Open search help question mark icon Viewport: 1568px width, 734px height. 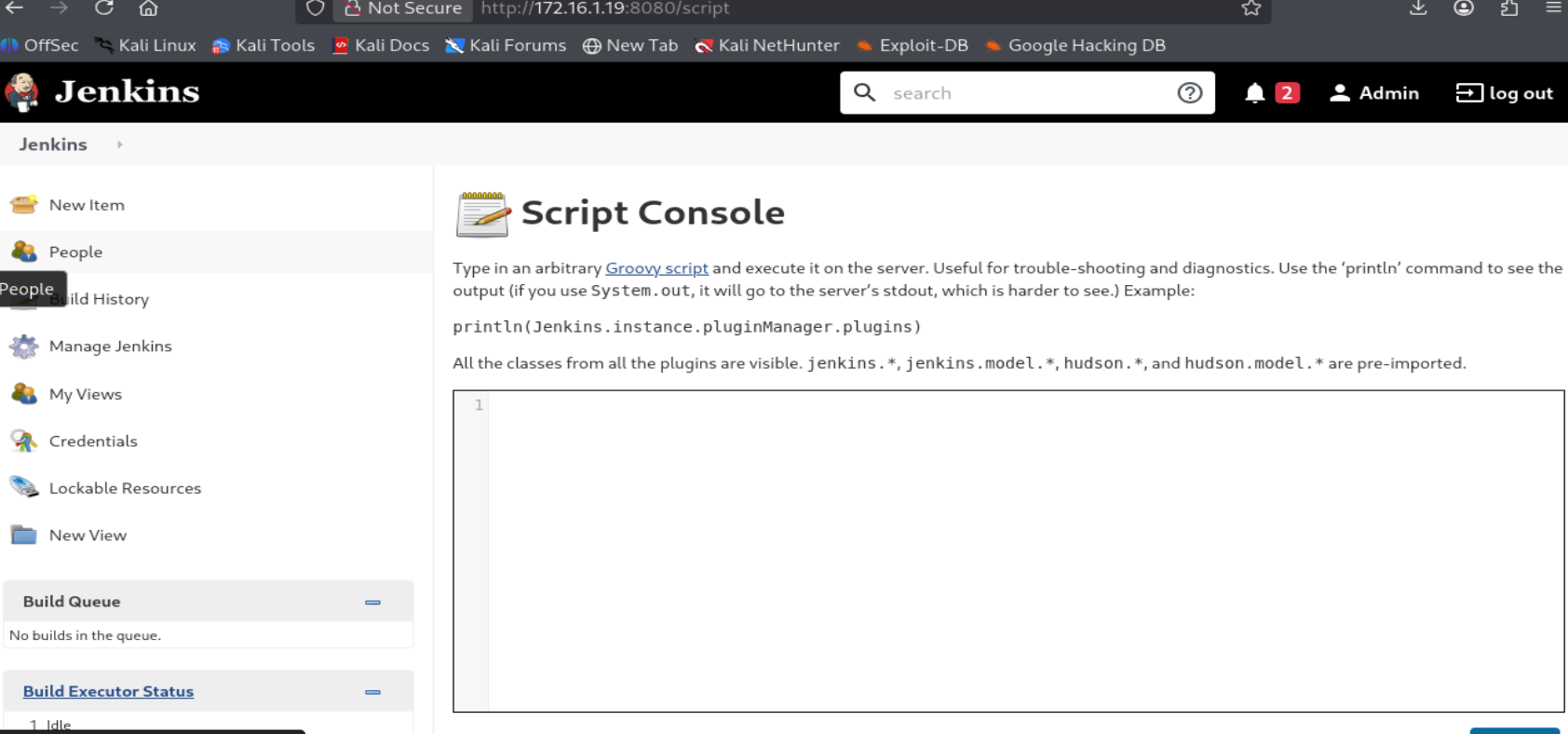point(1190,92)
